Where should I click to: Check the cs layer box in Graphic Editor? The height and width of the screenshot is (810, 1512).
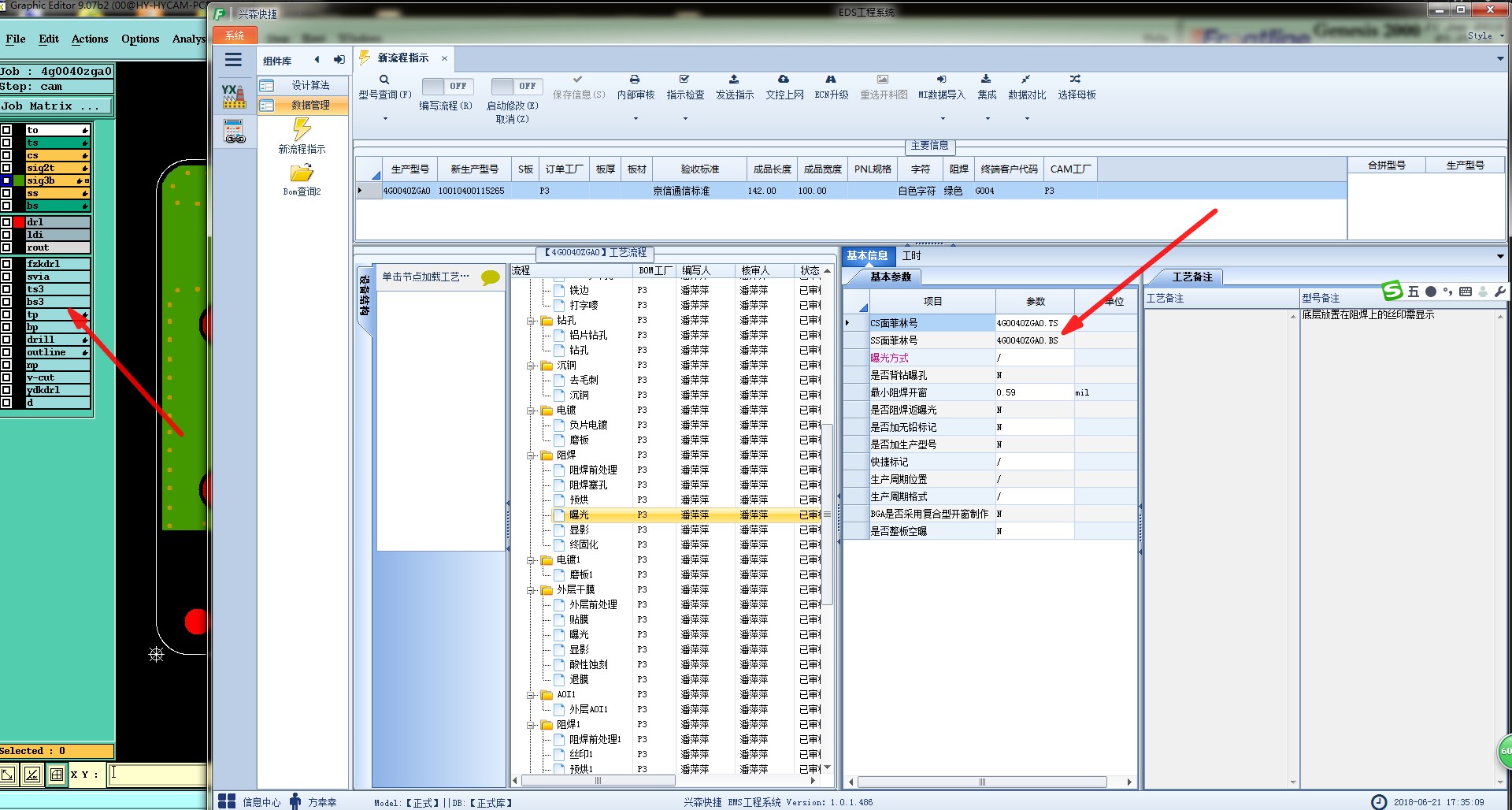click(x=6, y=155)
